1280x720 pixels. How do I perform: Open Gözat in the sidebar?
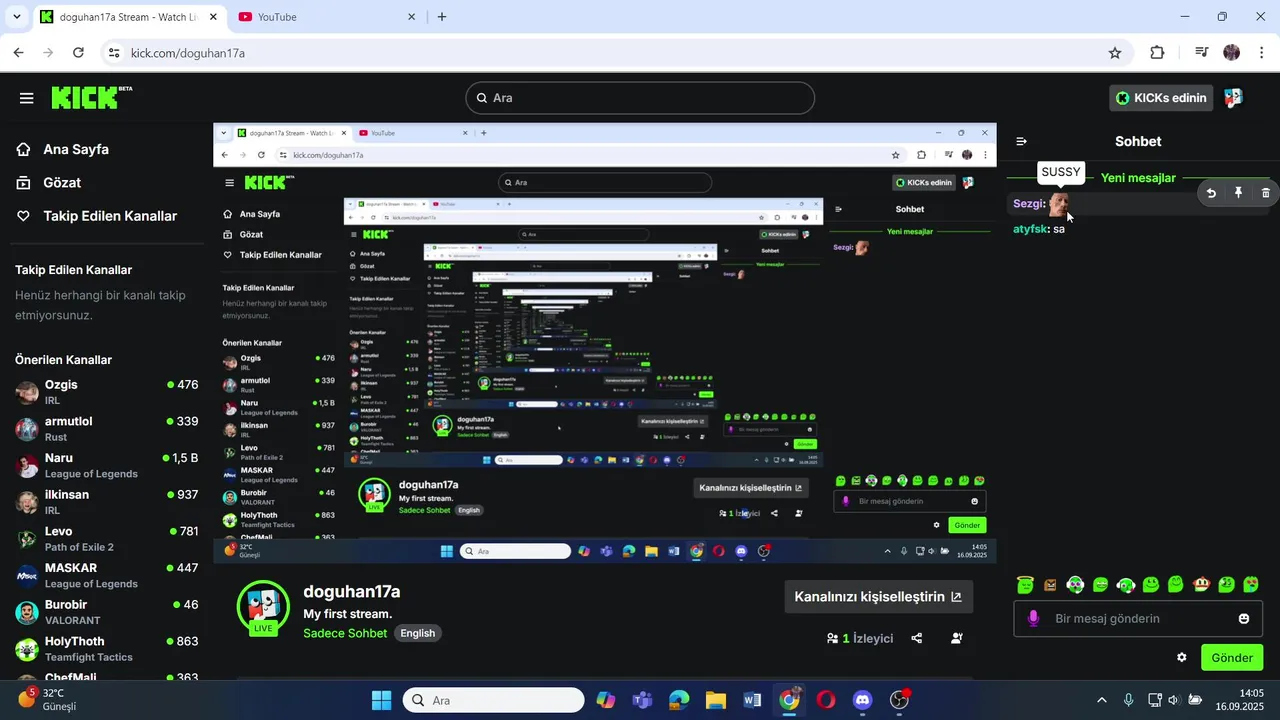coord(62,182)
